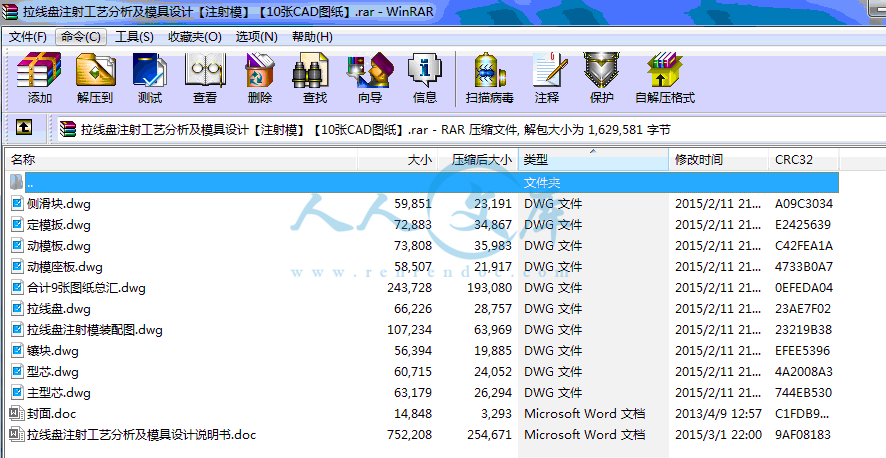Click the 查看 (View) toolbar icon
This screenshot has width=886, height=458.
point(205,70)
